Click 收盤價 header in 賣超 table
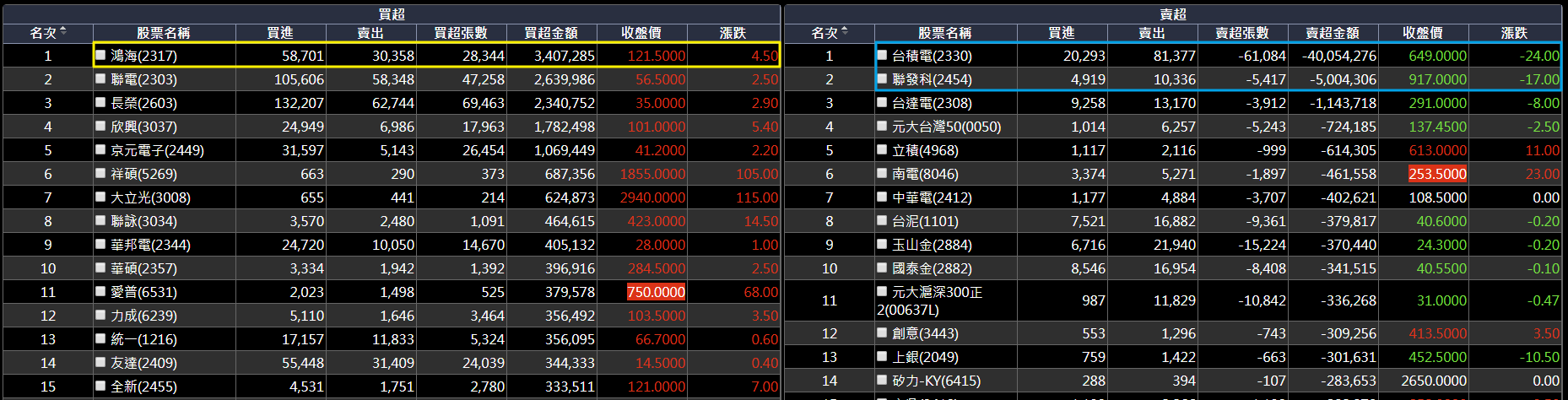This screenshot has height=400, width=1568. pos(1423,33)
